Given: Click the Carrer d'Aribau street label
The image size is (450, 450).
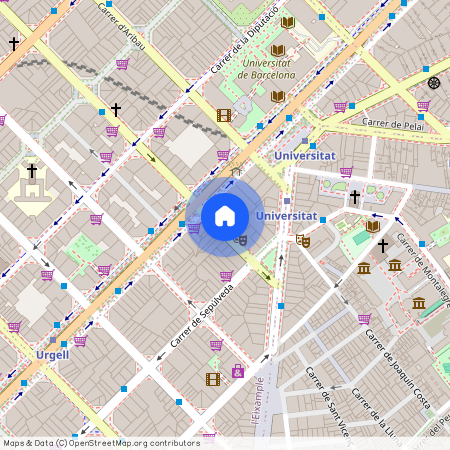Looking at the screenshot, I should point(122,26).
